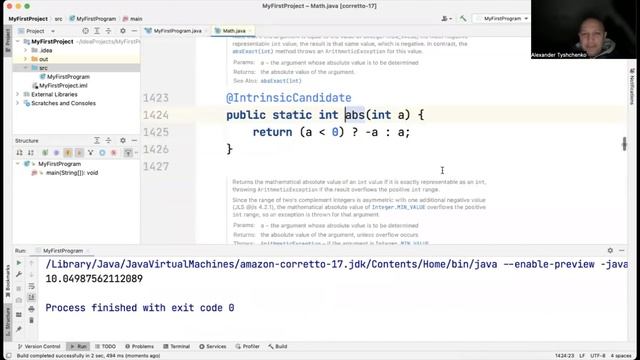Open Project panel gear options
Viewport: 640px width, 360px height.
pos(122,31)
